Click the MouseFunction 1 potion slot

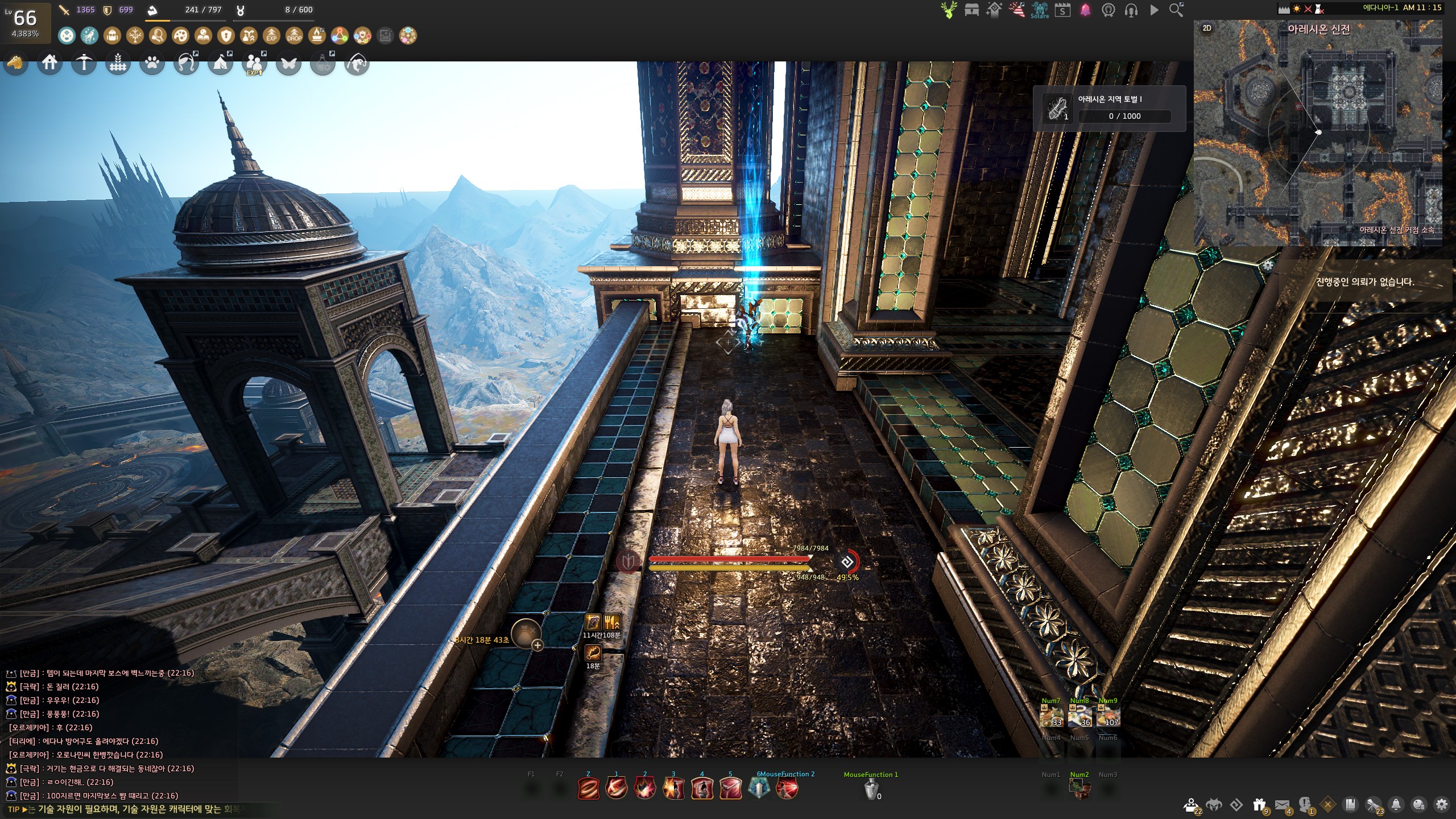coord(871,789)
